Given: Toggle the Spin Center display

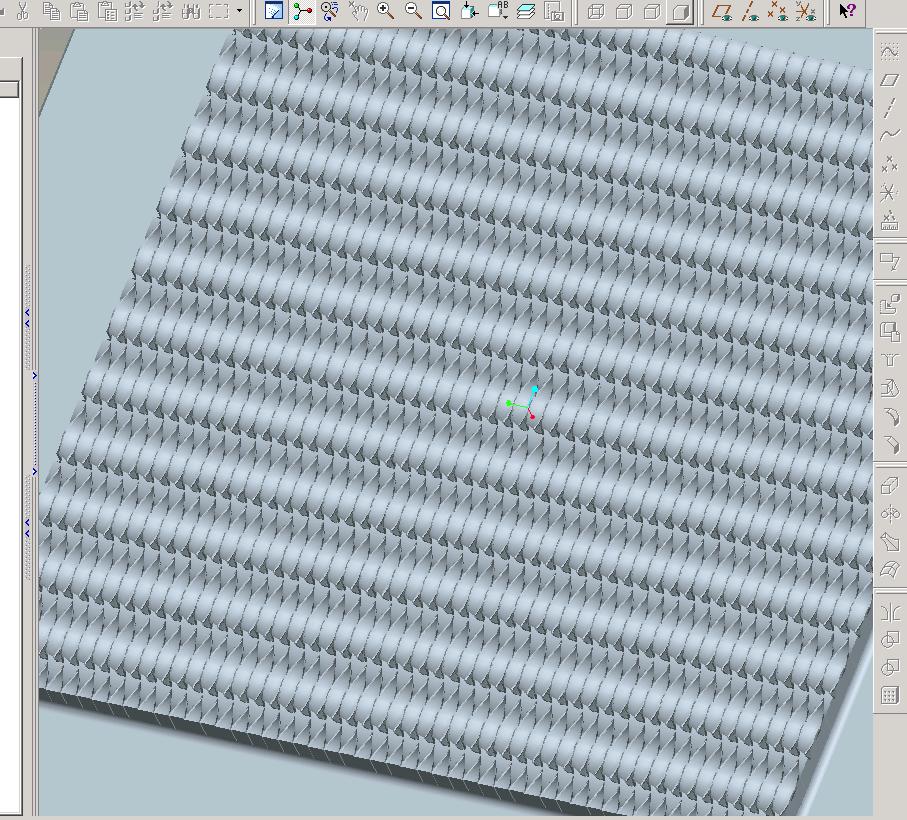Looking at the screenshot, I should pos(302,11).
